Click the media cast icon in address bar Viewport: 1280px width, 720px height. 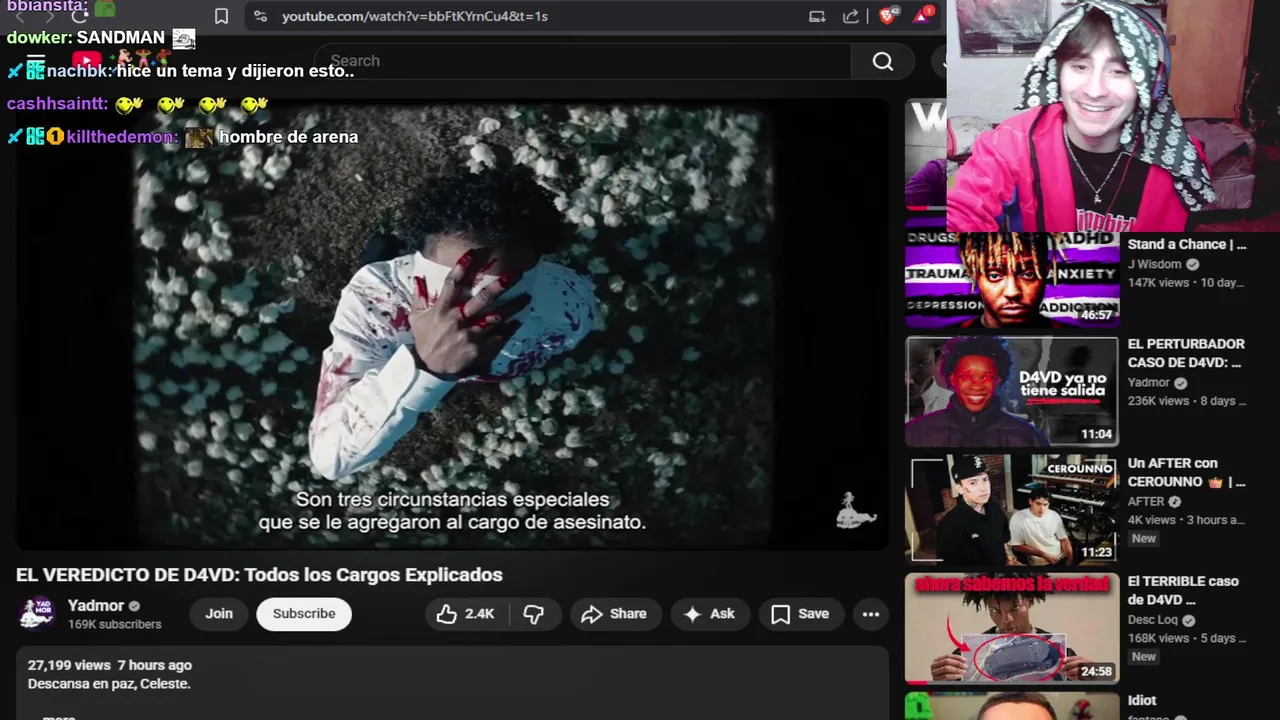point(817,16)
